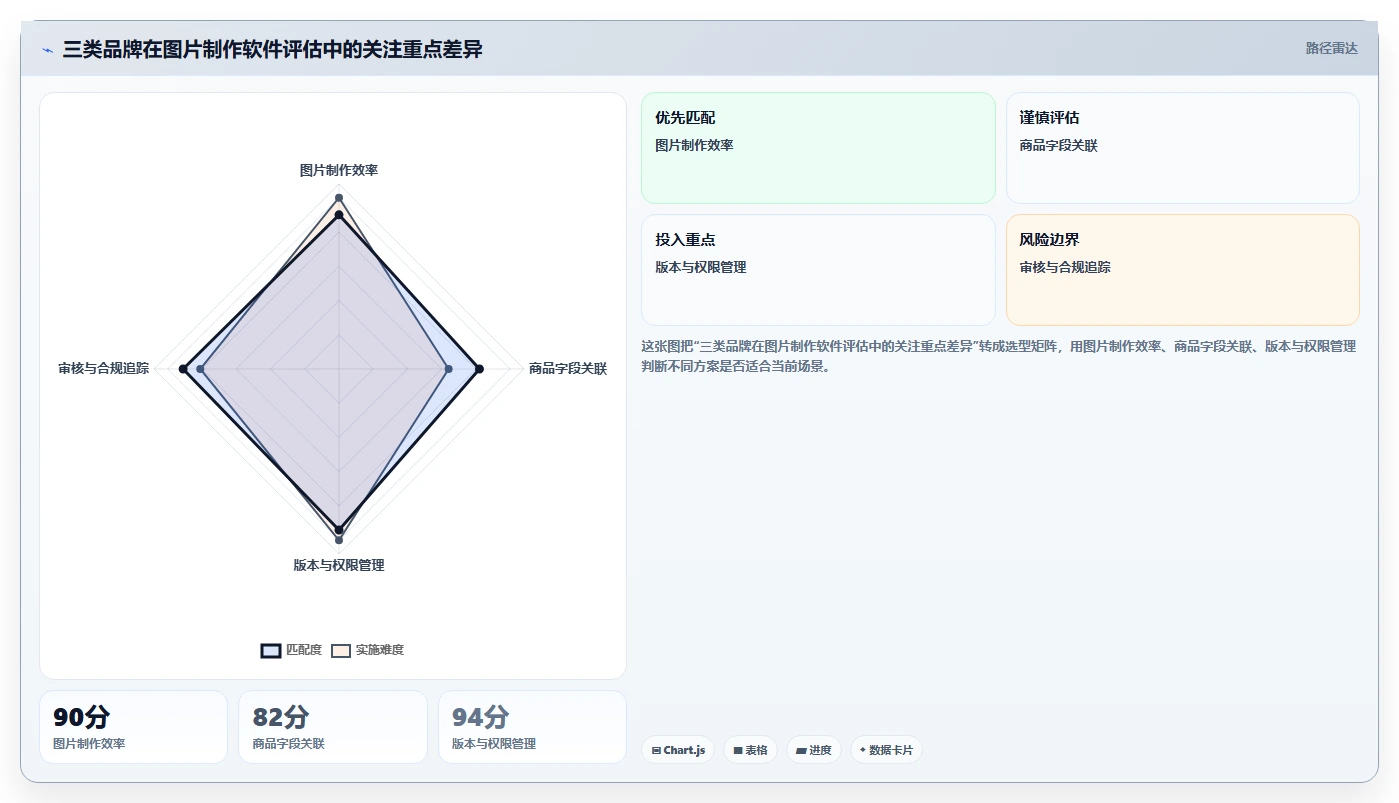
Task: Select the 优先匹配 green card
Action: 818,148
